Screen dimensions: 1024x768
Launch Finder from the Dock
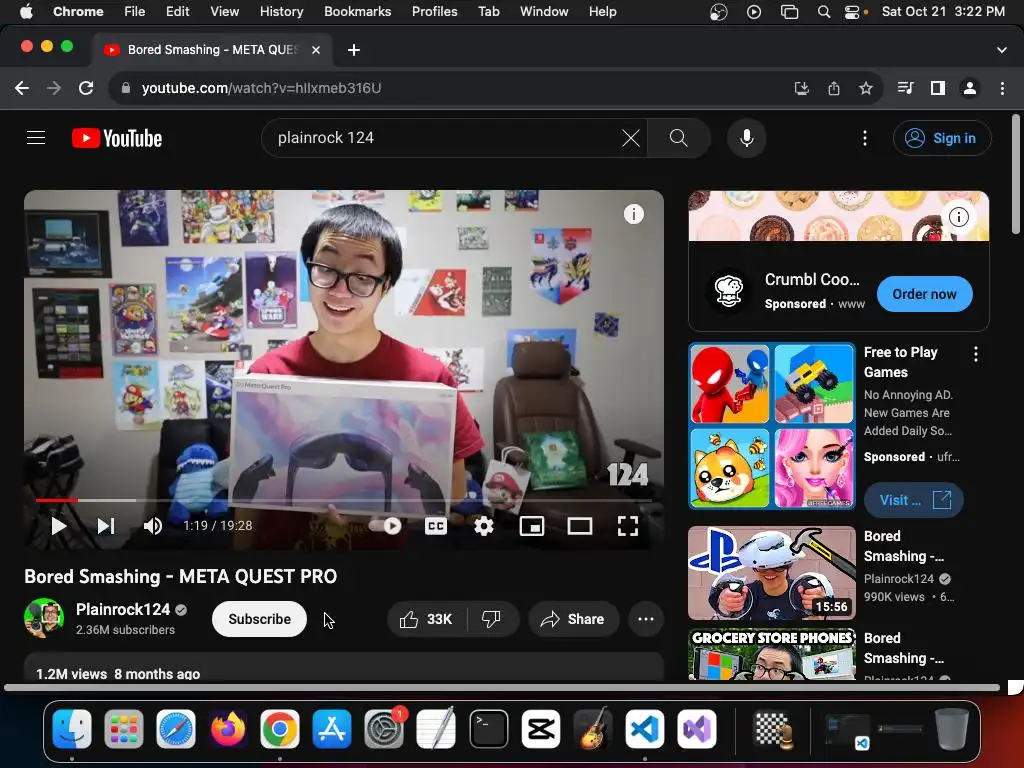point(72,729)
